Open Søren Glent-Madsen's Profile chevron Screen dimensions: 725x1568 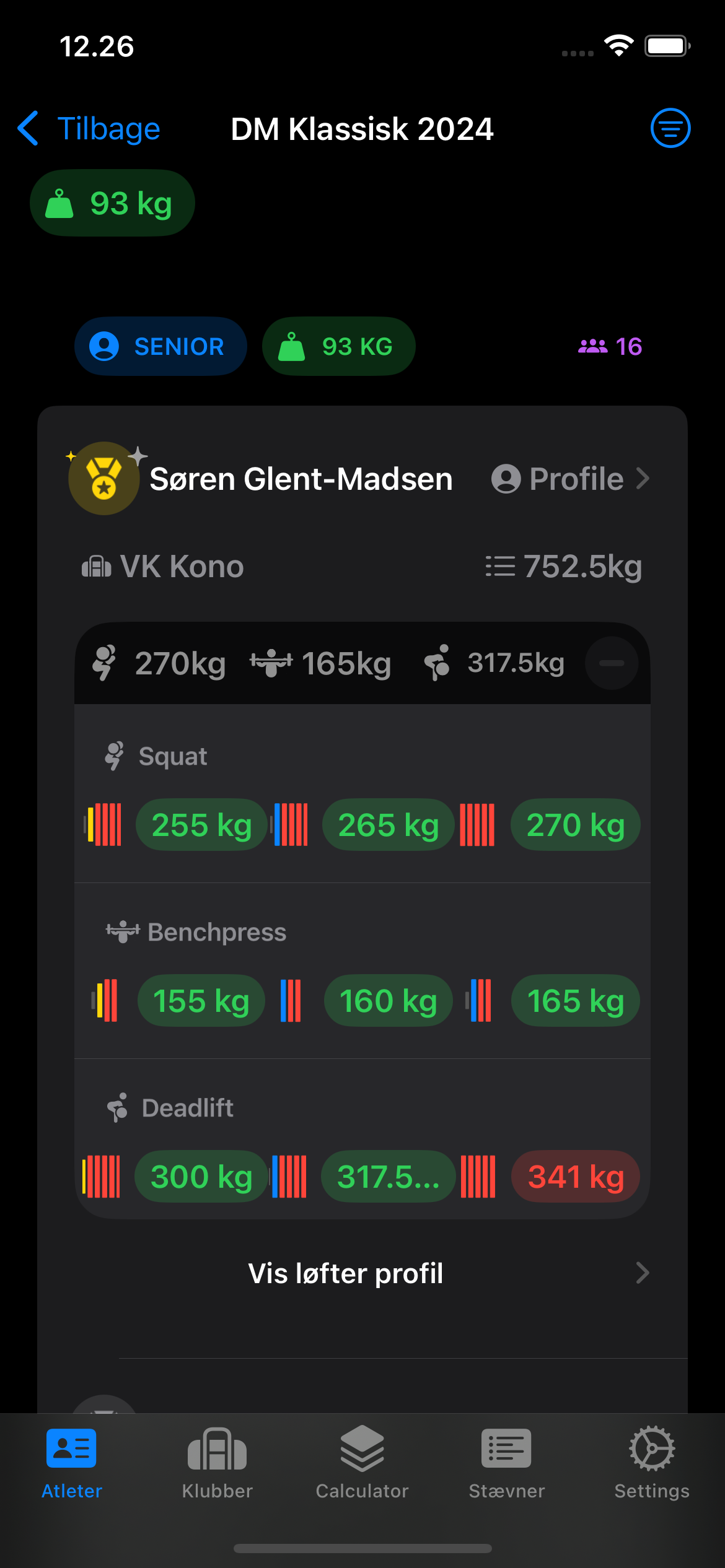pyautogui.click(x=643, y=479)
